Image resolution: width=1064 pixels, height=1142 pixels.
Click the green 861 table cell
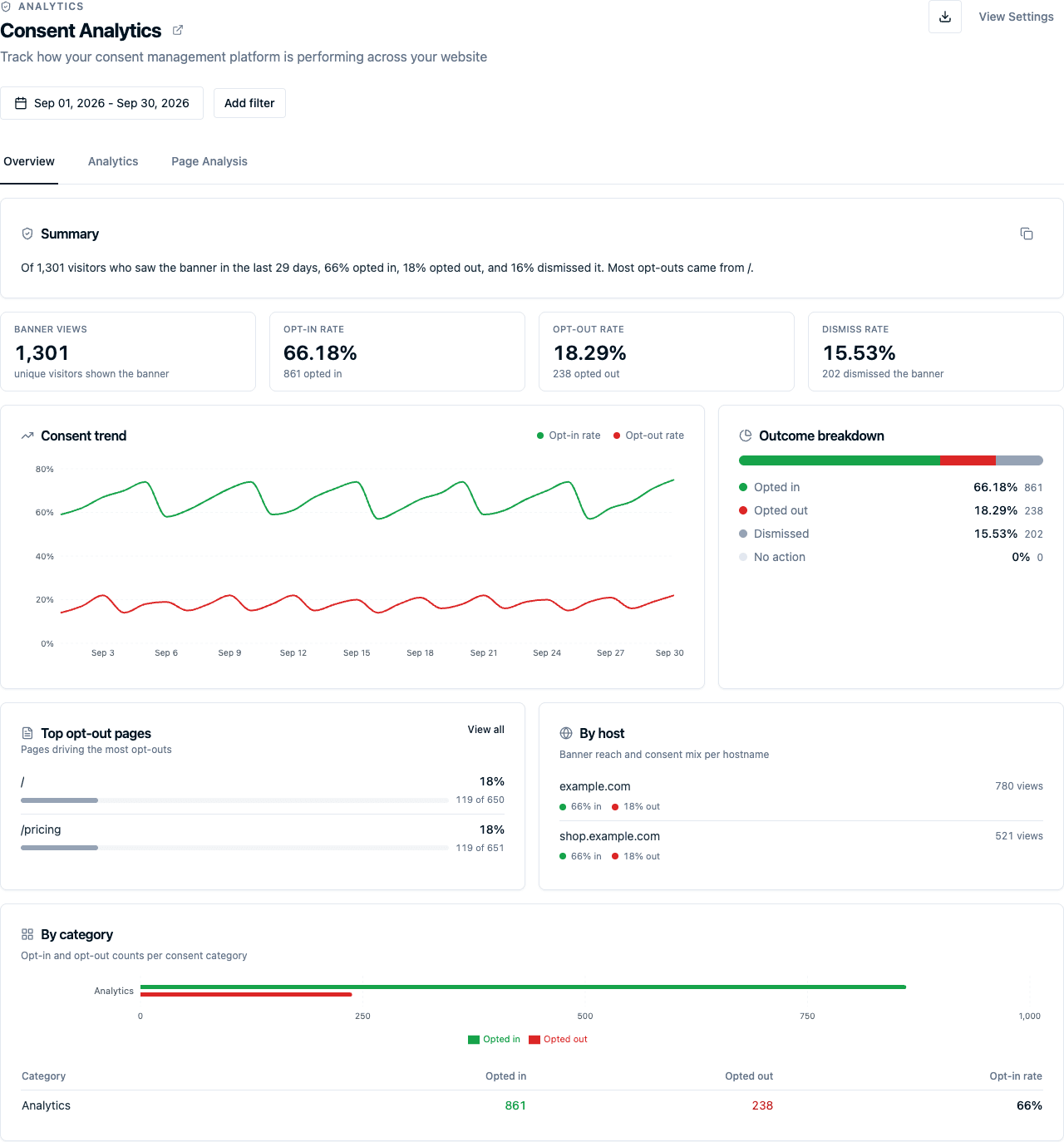click(x=515, y=1105)
